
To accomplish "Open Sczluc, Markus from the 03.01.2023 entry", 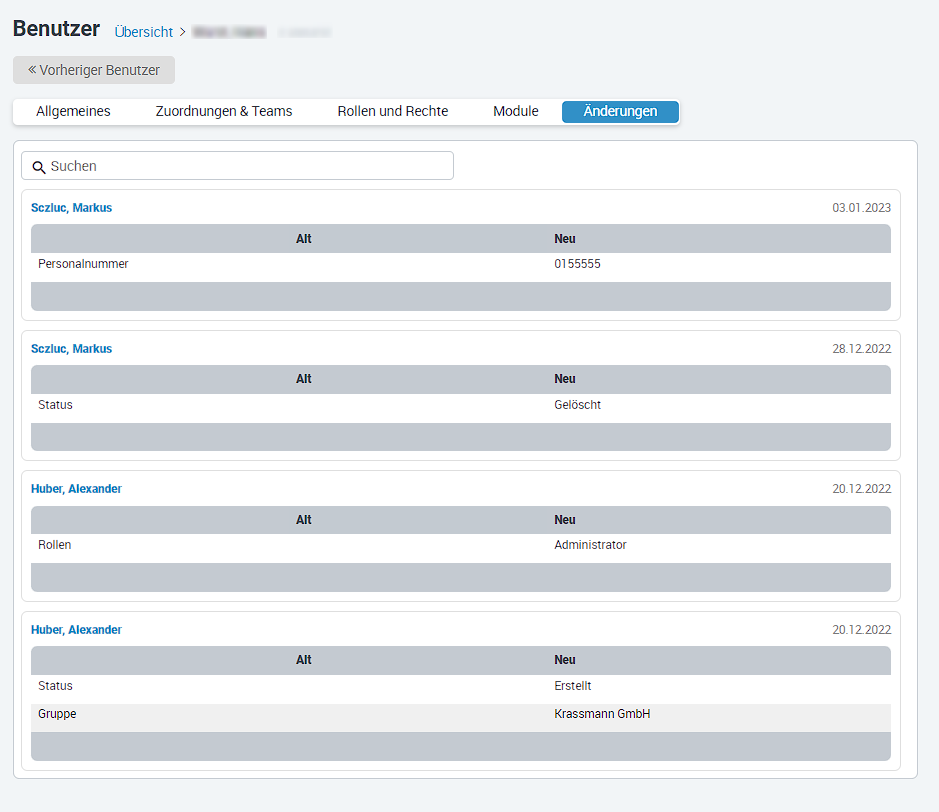I will pos(71,208).
